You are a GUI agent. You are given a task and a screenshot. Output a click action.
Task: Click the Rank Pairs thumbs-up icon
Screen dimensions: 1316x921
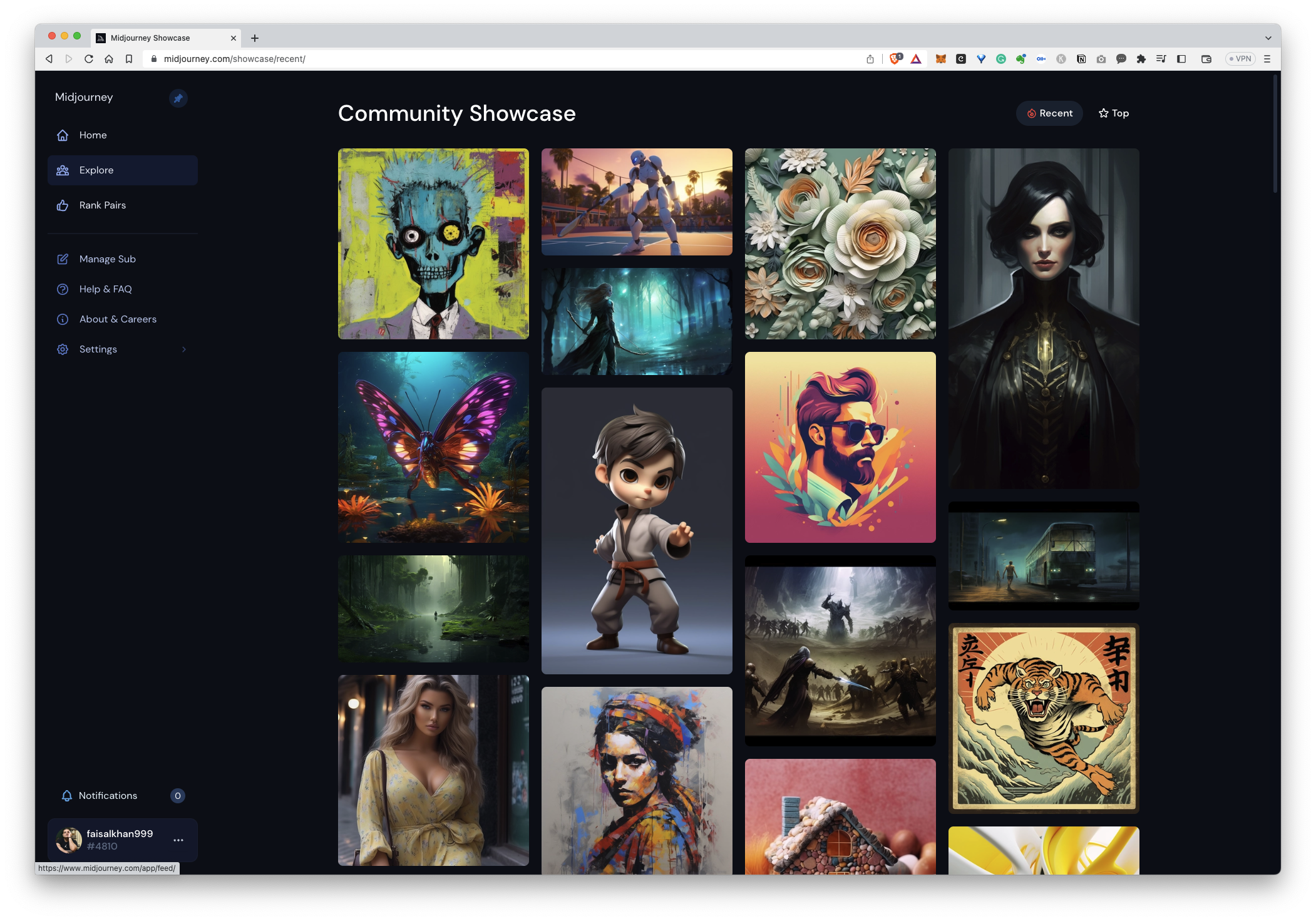pyautogui.click(x=63, y=205)
